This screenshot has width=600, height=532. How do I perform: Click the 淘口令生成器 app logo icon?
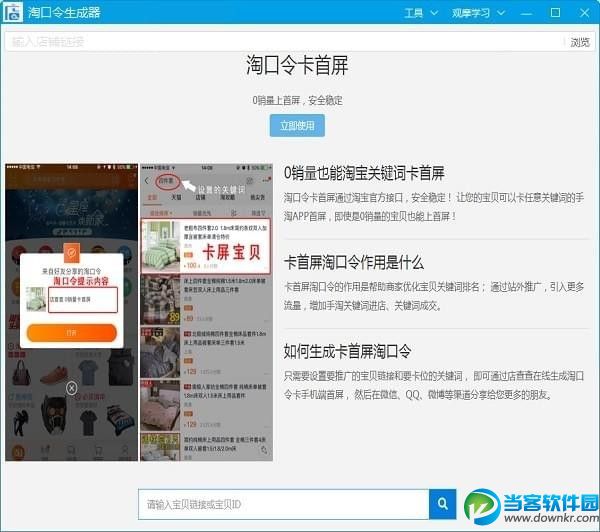pyautogui.click(x=13, y=12)
